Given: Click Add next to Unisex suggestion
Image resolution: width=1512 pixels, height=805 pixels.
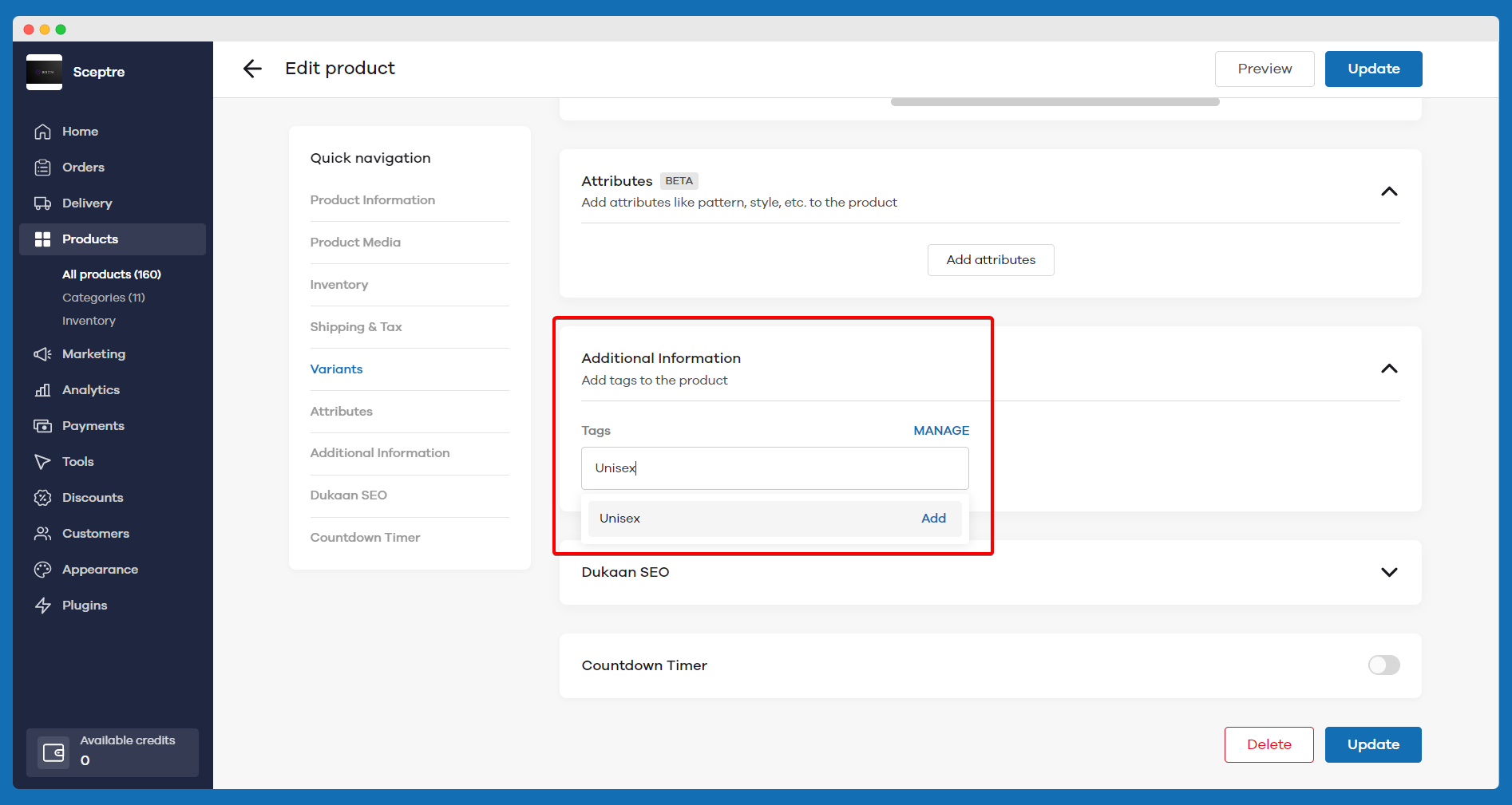Looking at the screenshot, I should pos(933,519).
